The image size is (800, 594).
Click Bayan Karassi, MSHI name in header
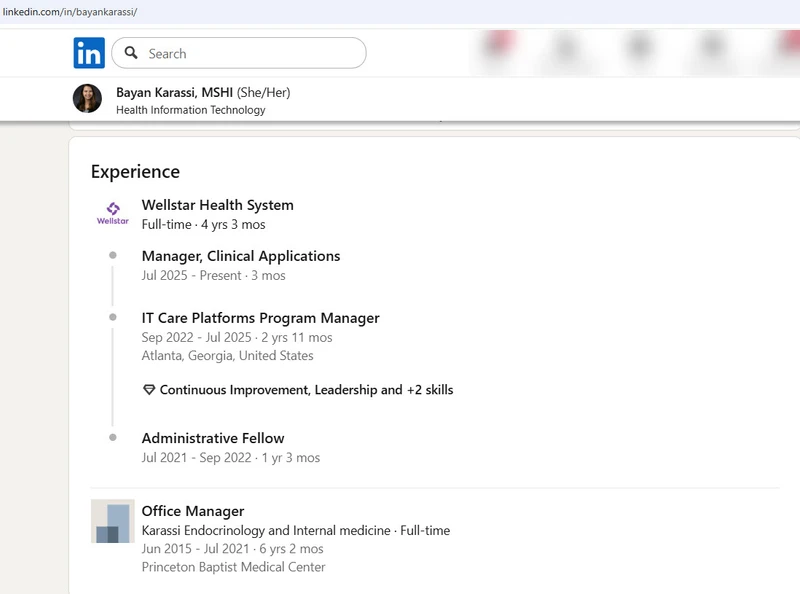(174, 92)
